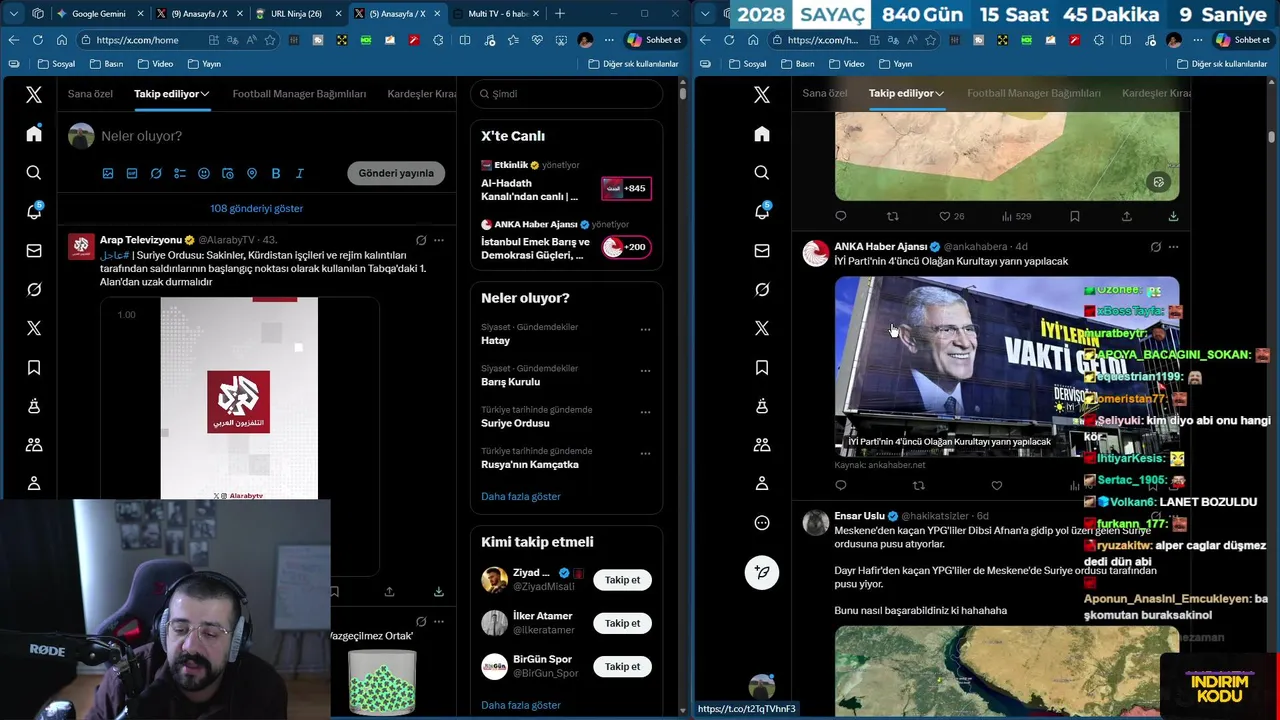Switch to the Google Gemini browser tab
This screenshot has width=1280, height=720.
98,14
